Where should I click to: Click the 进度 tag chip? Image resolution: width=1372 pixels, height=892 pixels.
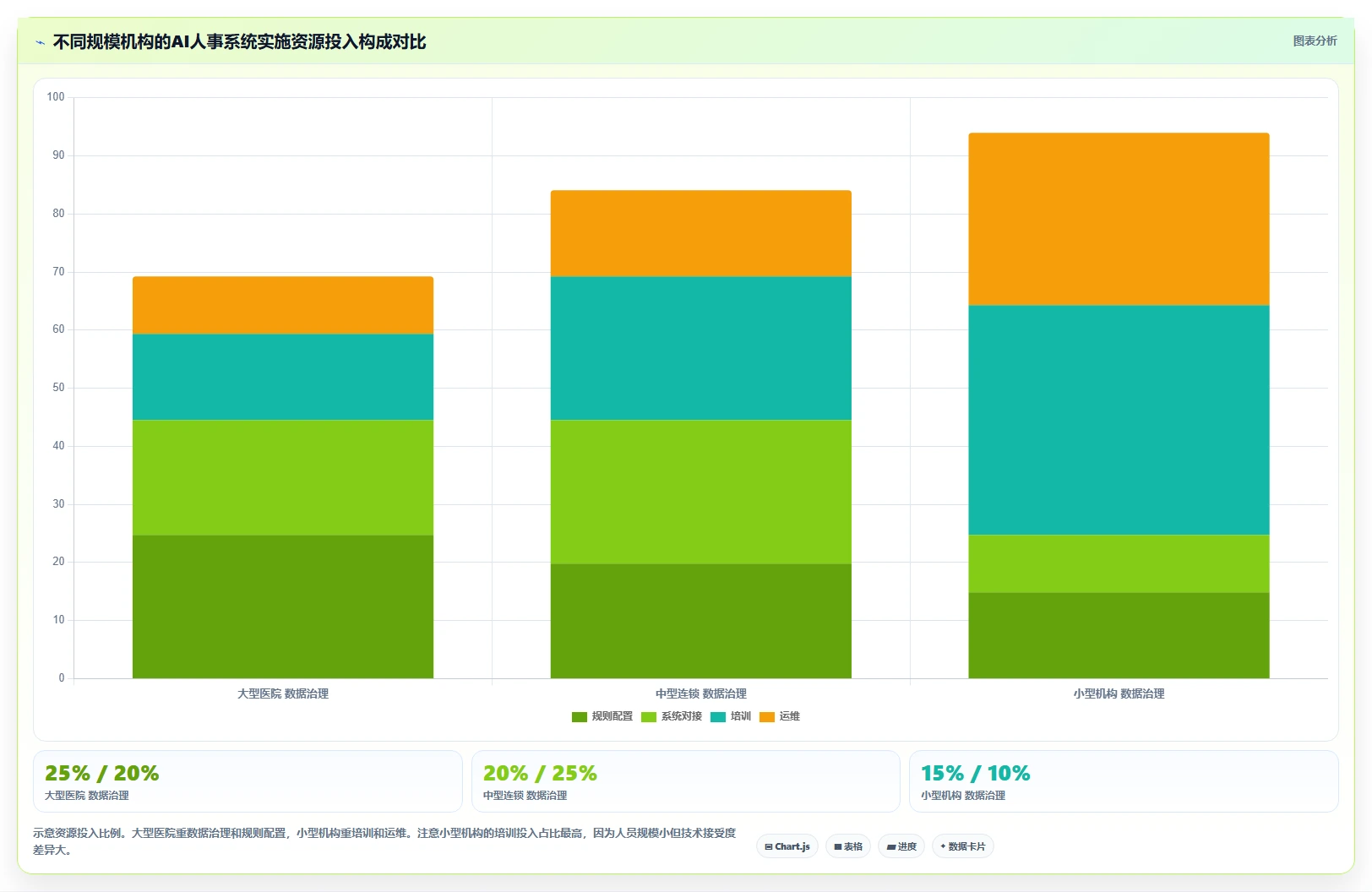(x=901, y=846)
